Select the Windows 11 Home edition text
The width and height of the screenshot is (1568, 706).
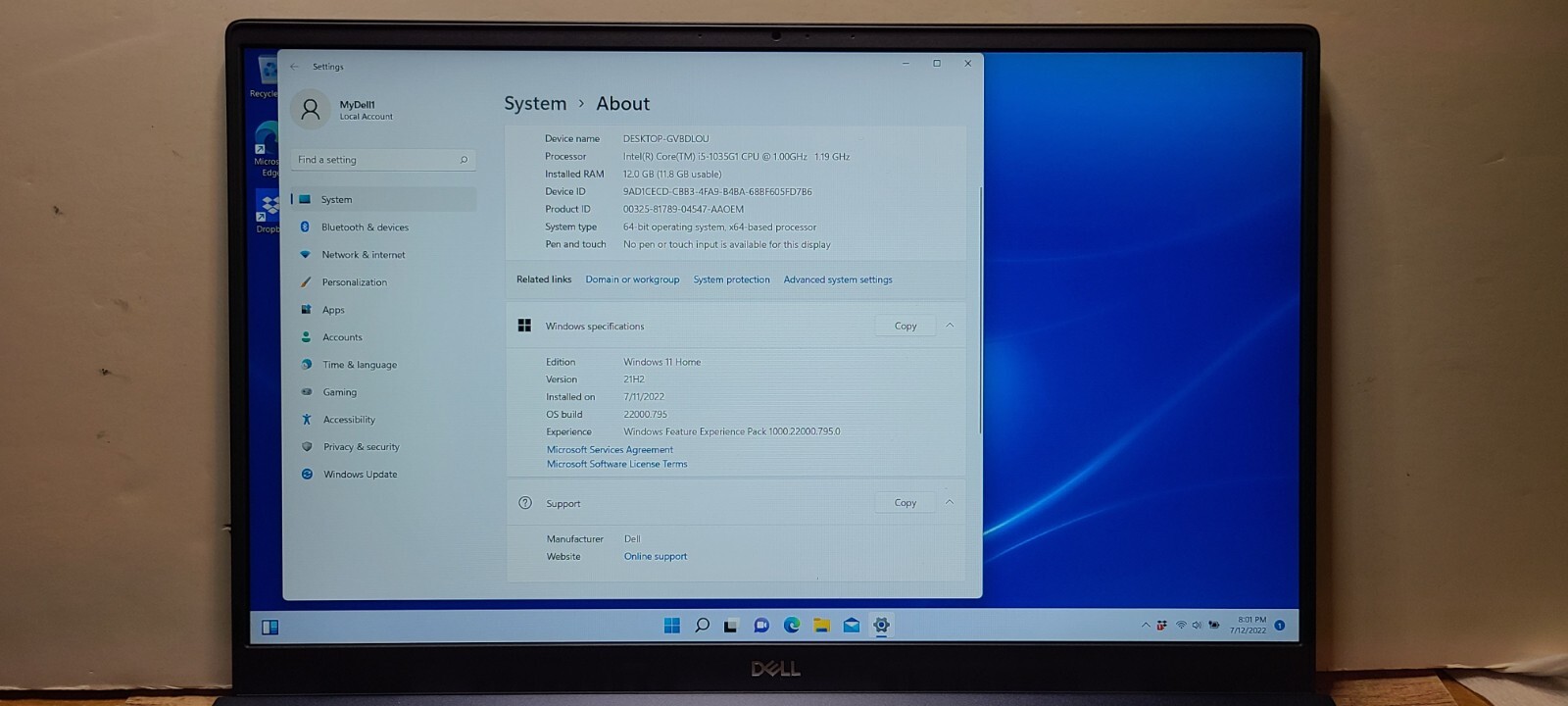click(662, 363)
